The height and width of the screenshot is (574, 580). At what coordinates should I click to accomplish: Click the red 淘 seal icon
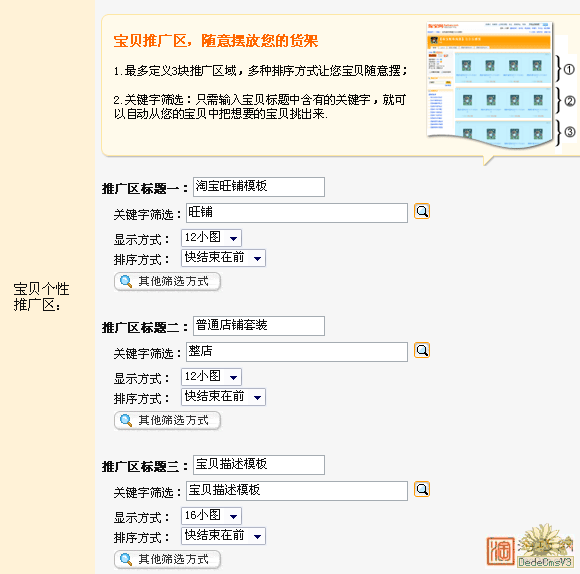tap(501, 551)
